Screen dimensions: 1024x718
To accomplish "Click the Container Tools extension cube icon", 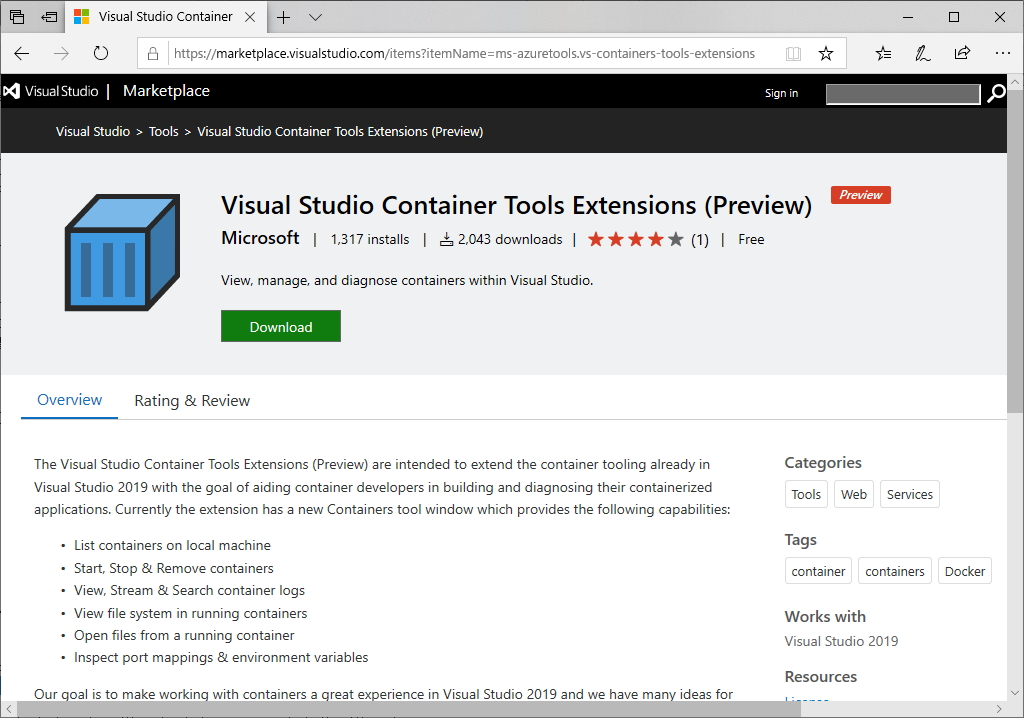I will click(120, 252).
